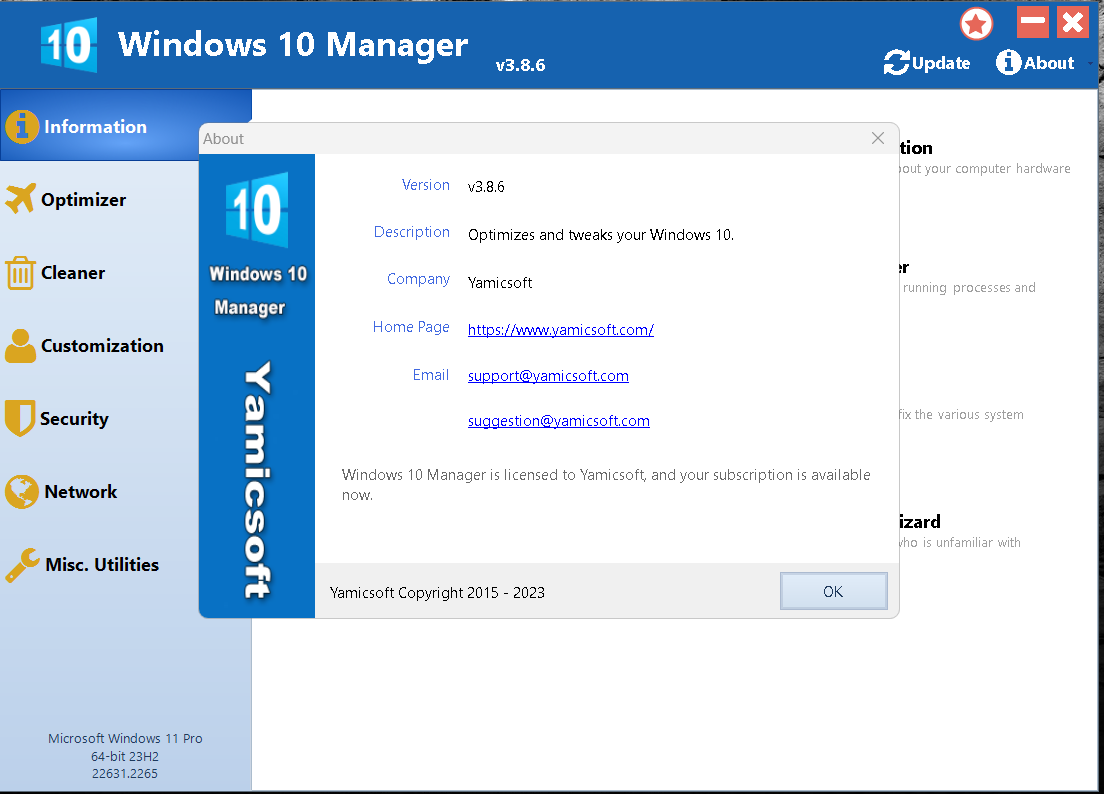This screenshot has height=794, width=1104.
Task: Confirm the About dialog with OK
Action: [834, 591]
